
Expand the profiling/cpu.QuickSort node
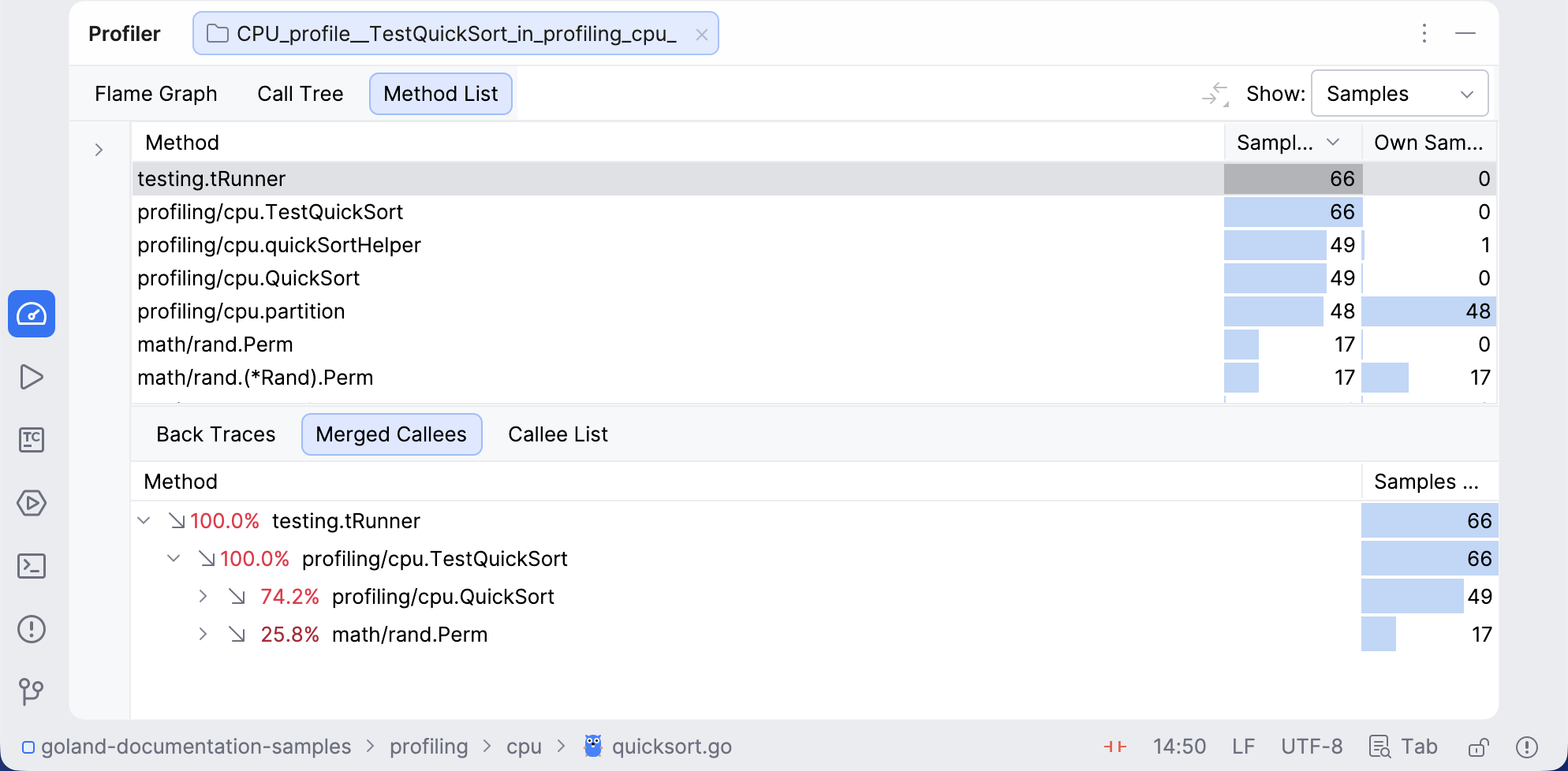point(203,596)
